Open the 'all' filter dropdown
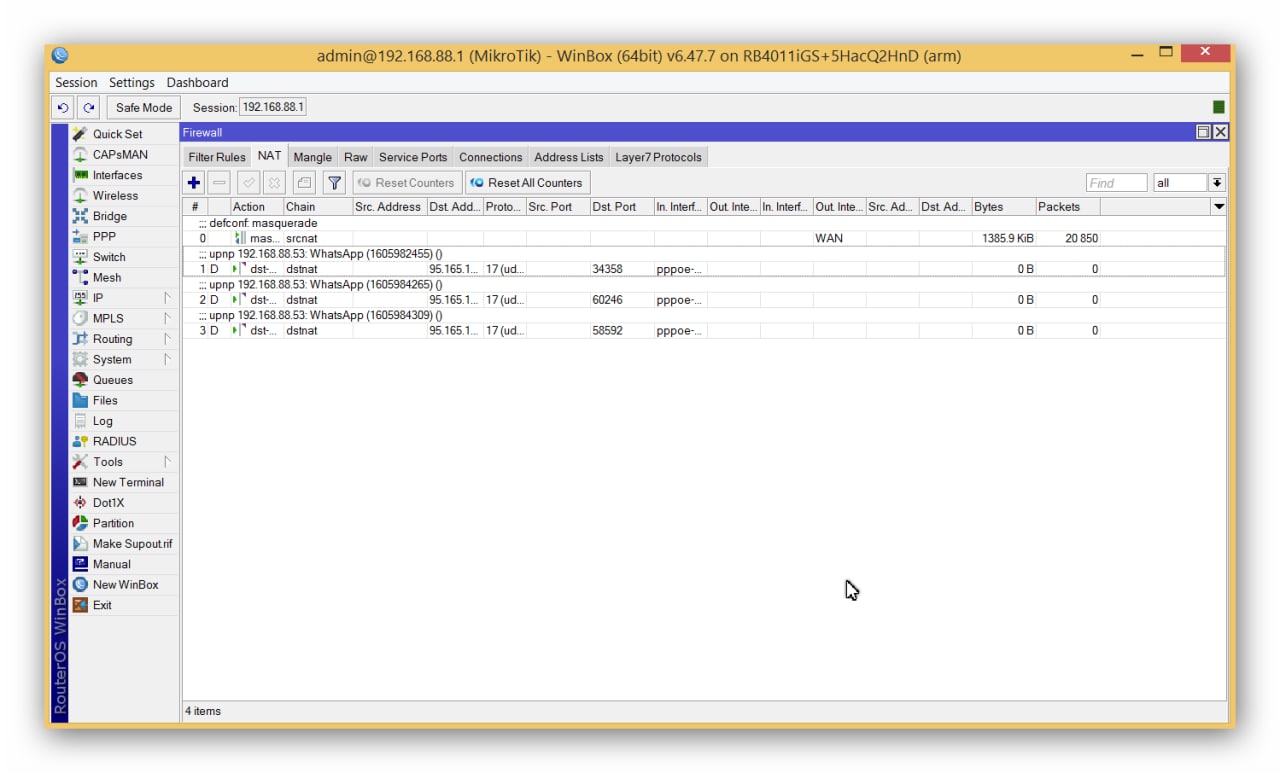Viewport: 1280px width, 773px height. click(1216, 183)
